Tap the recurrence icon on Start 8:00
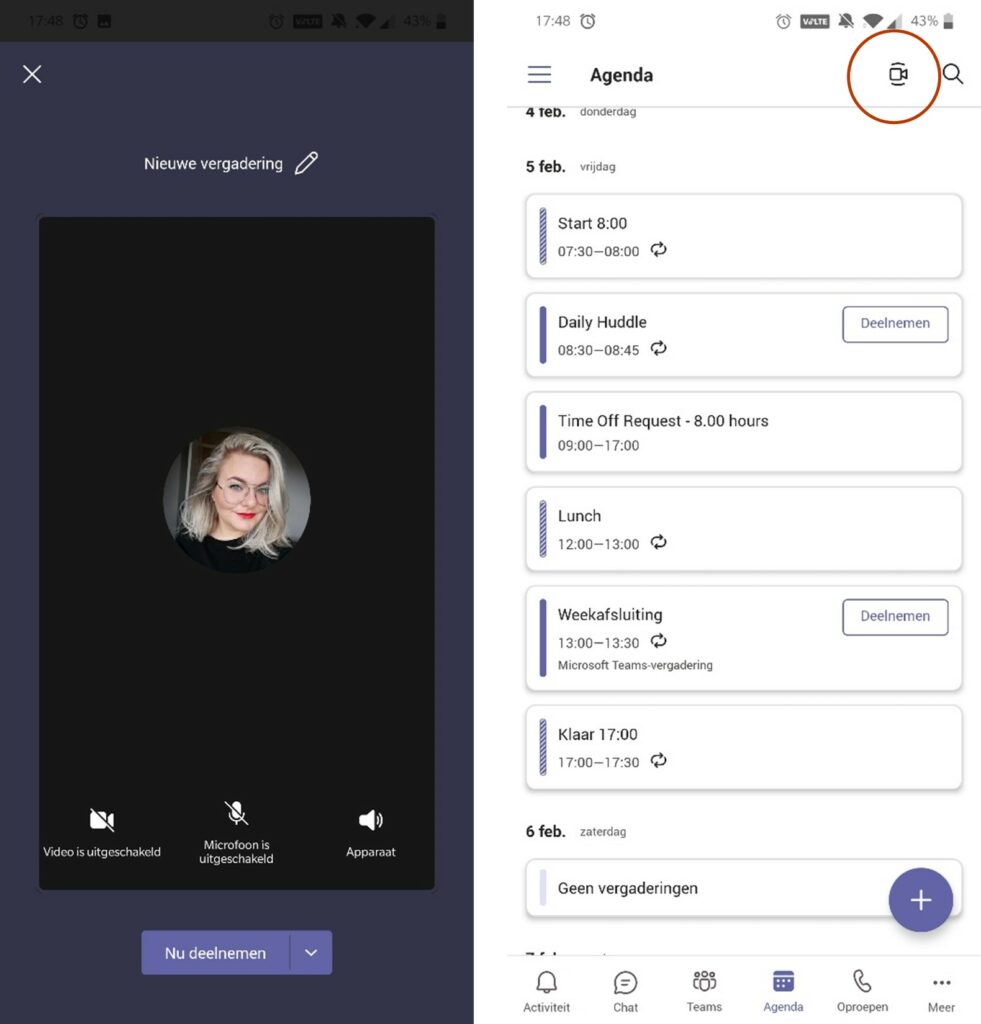 (x=658, y=249)
